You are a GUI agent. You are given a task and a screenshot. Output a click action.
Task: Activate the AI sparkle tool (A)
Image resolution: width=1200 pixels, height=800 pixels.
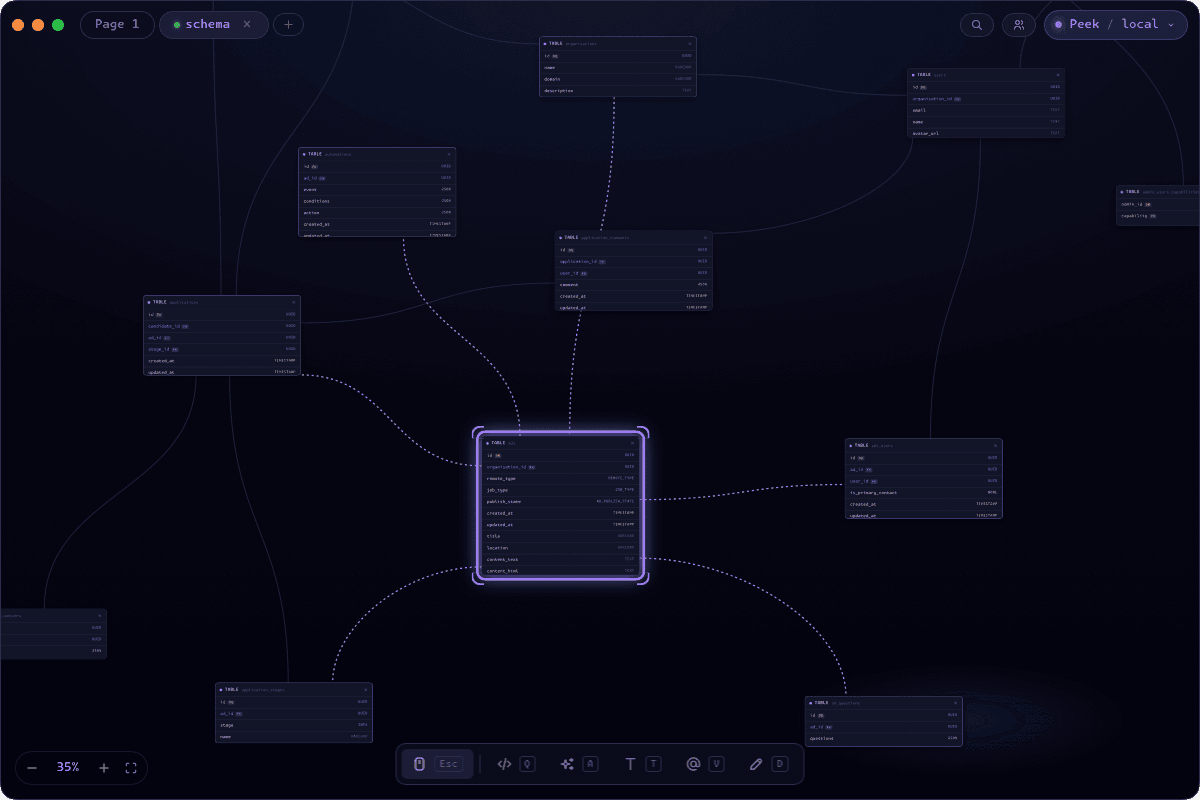click(580, 764)
